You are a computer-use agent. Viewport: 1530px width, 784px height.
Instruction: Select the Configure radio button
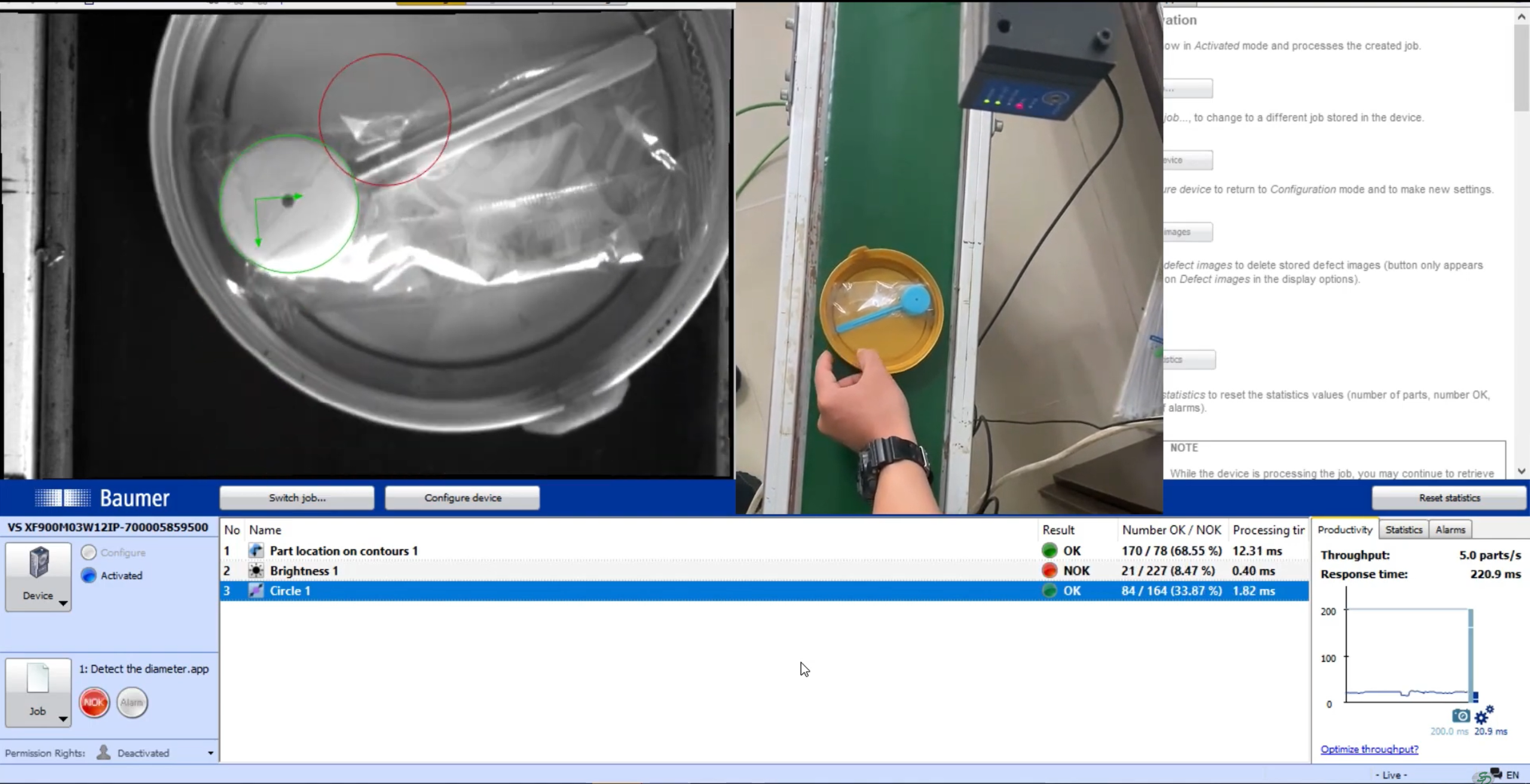[x=88, y=552]
